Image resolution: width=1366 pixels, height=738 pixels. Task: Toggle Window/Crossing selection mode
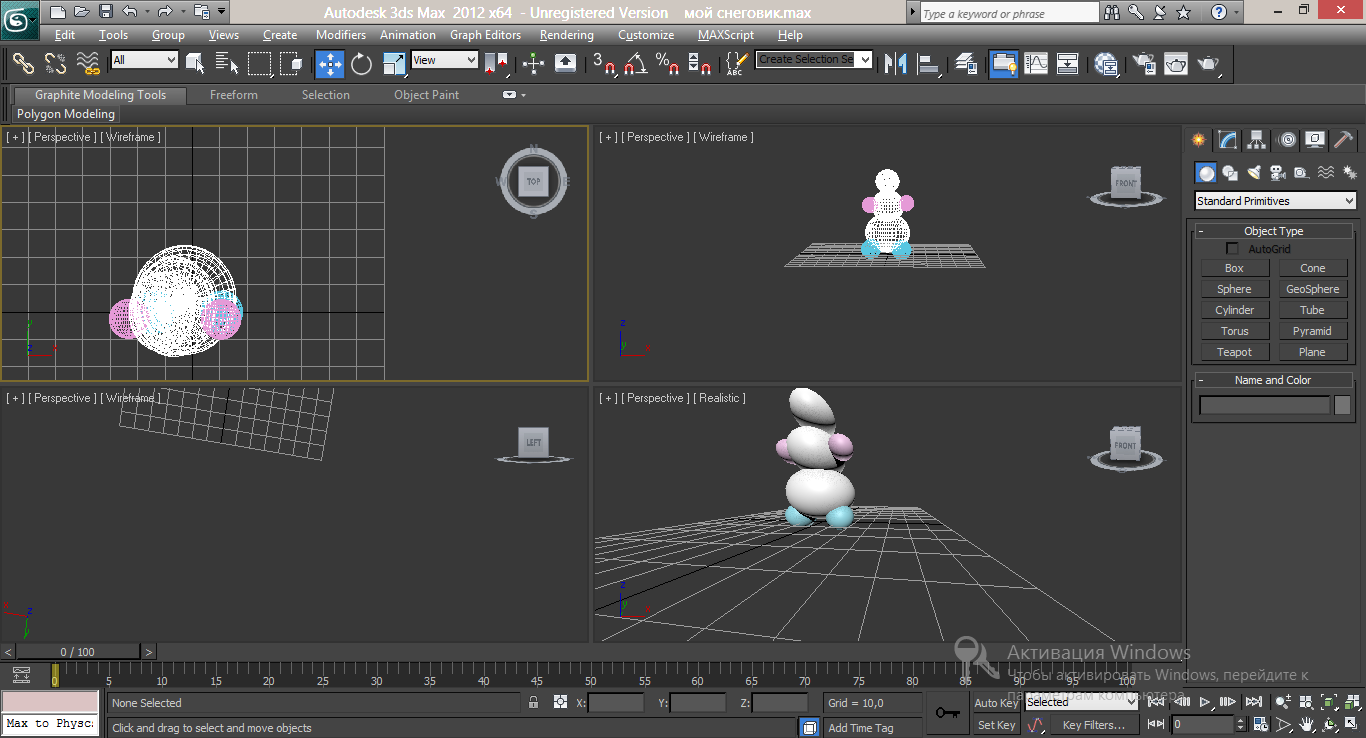[292, 64]
